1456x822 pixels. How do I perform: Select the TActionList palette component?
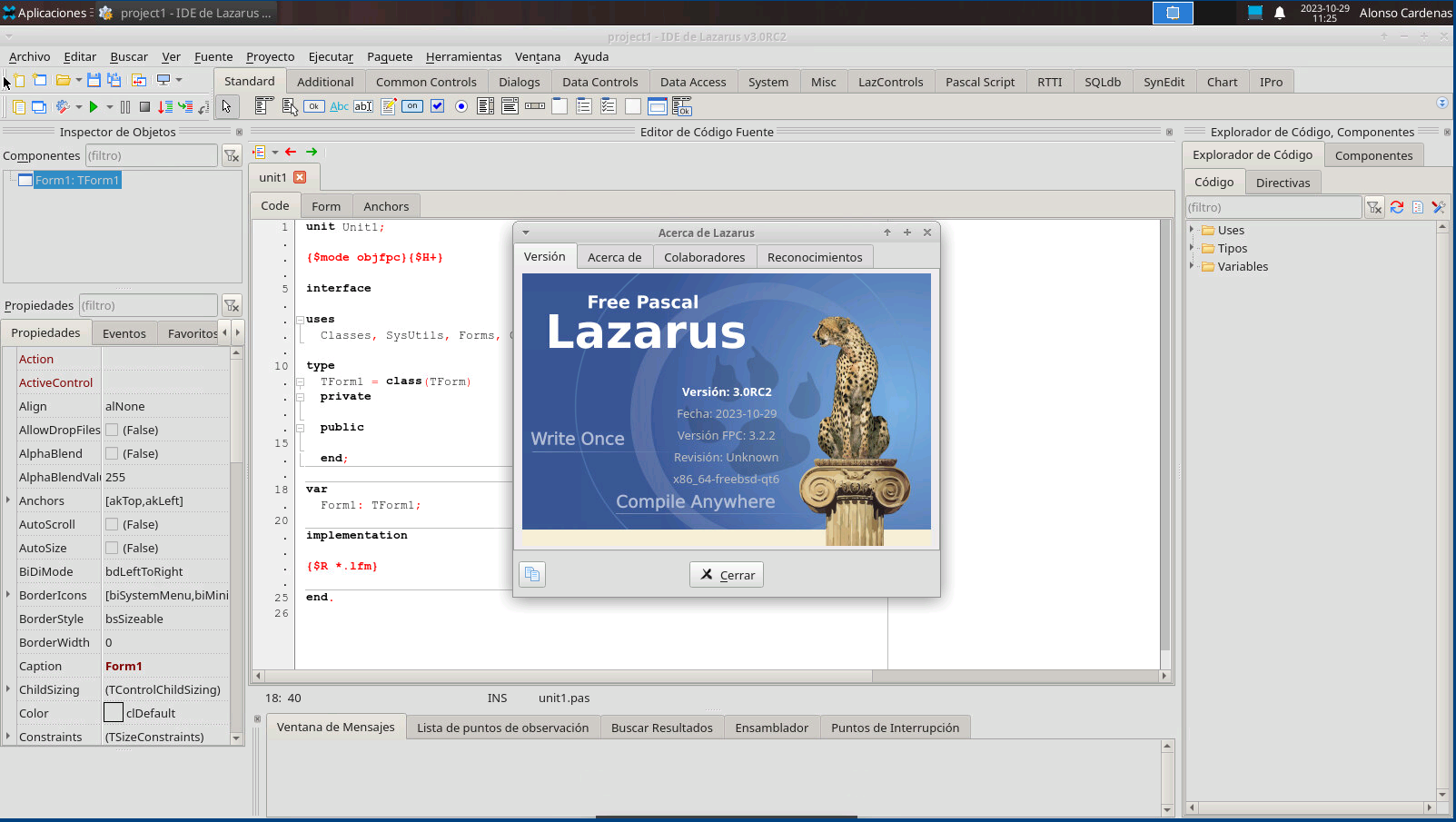682,106
